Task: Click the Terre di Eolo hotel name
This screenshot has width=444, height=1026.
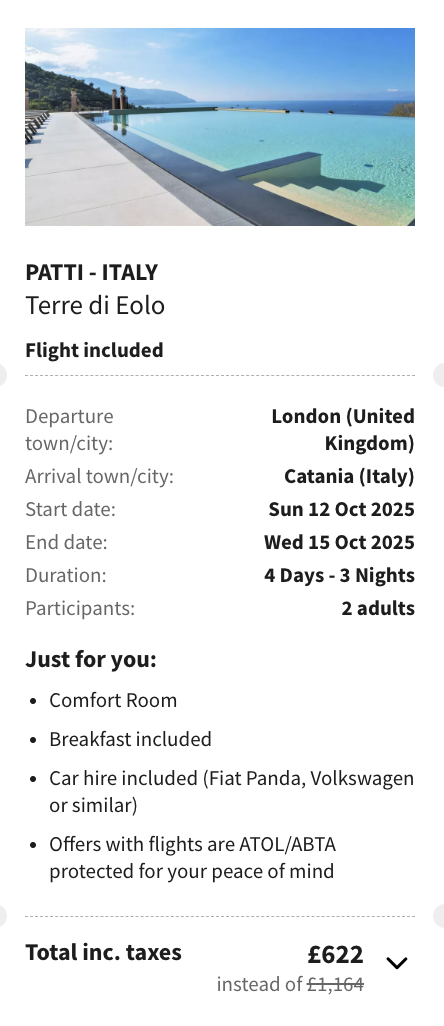Action: 95,306
